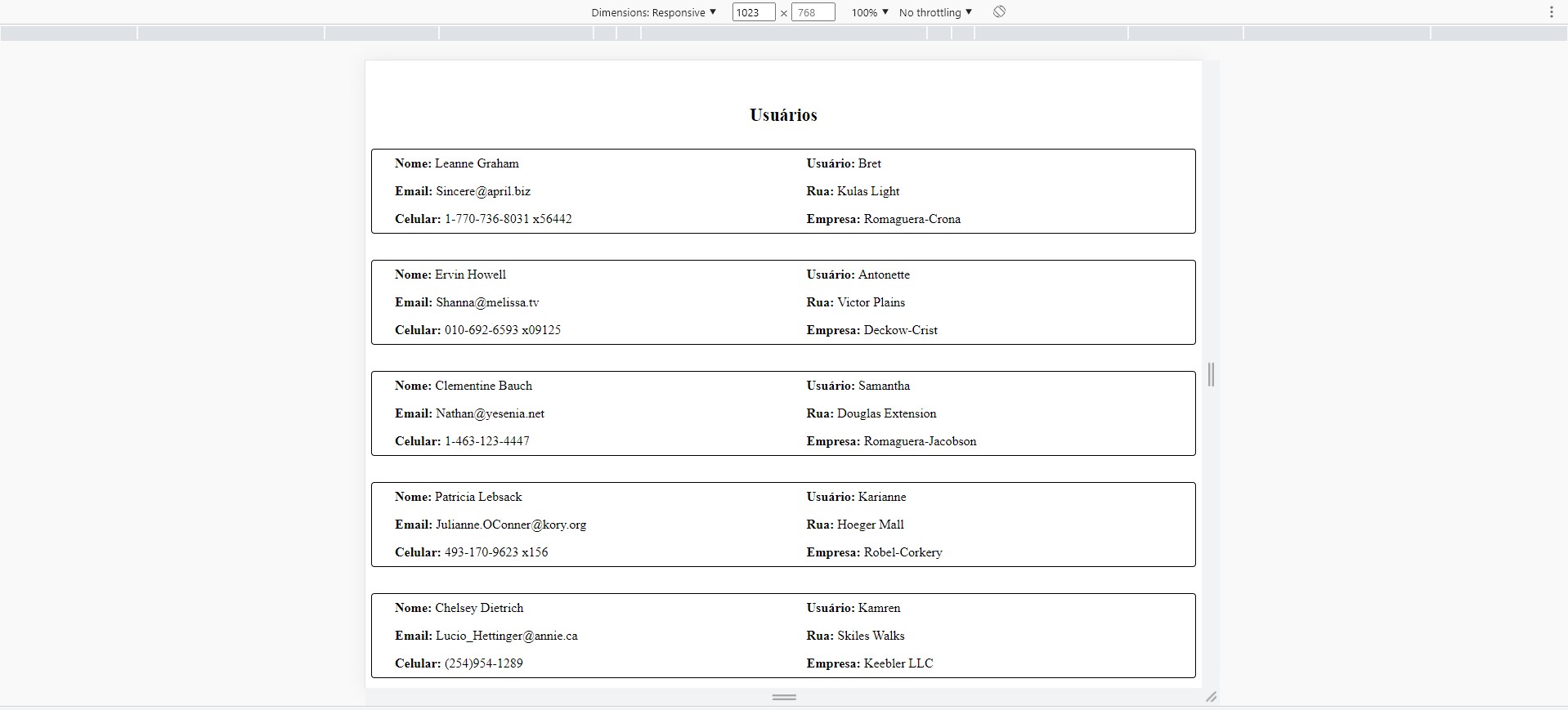This screenshot has width=1568, height=710.
Task: Click the rotate device orientation icon
Action: [999, 11]
